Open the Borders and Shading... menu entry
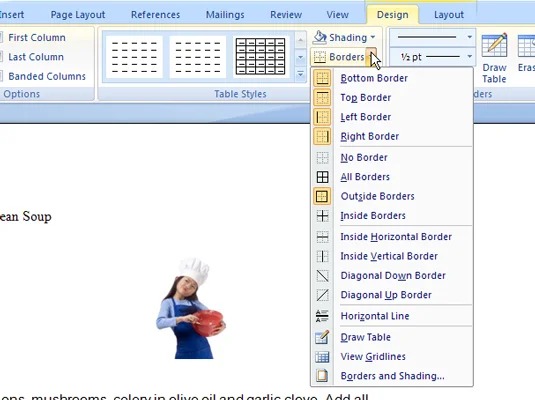The width and height of the screenshot is (535, 400). coord(392,376)
